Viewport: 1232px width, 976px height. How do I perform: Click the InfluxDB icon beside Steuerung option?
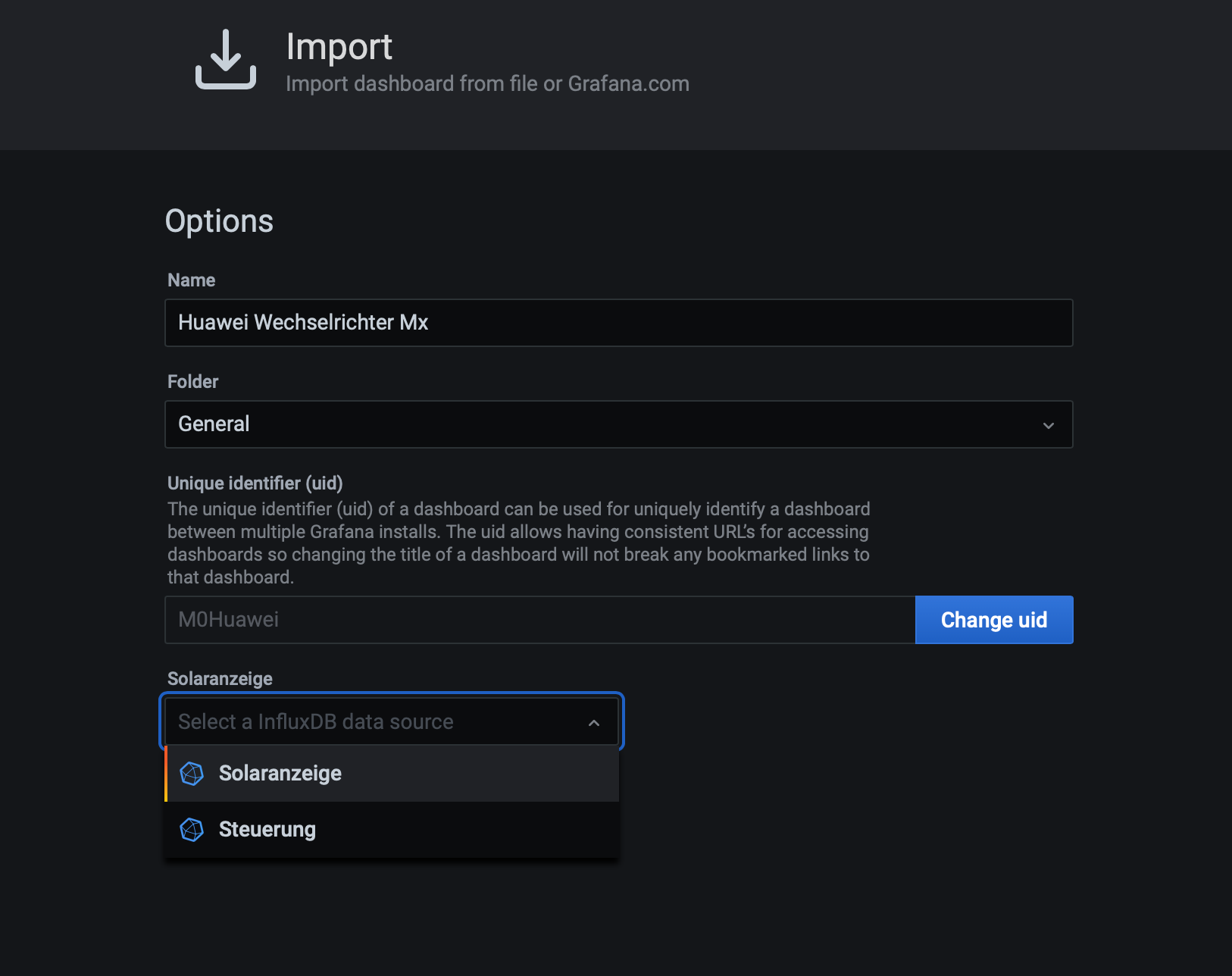click(192, 830)
